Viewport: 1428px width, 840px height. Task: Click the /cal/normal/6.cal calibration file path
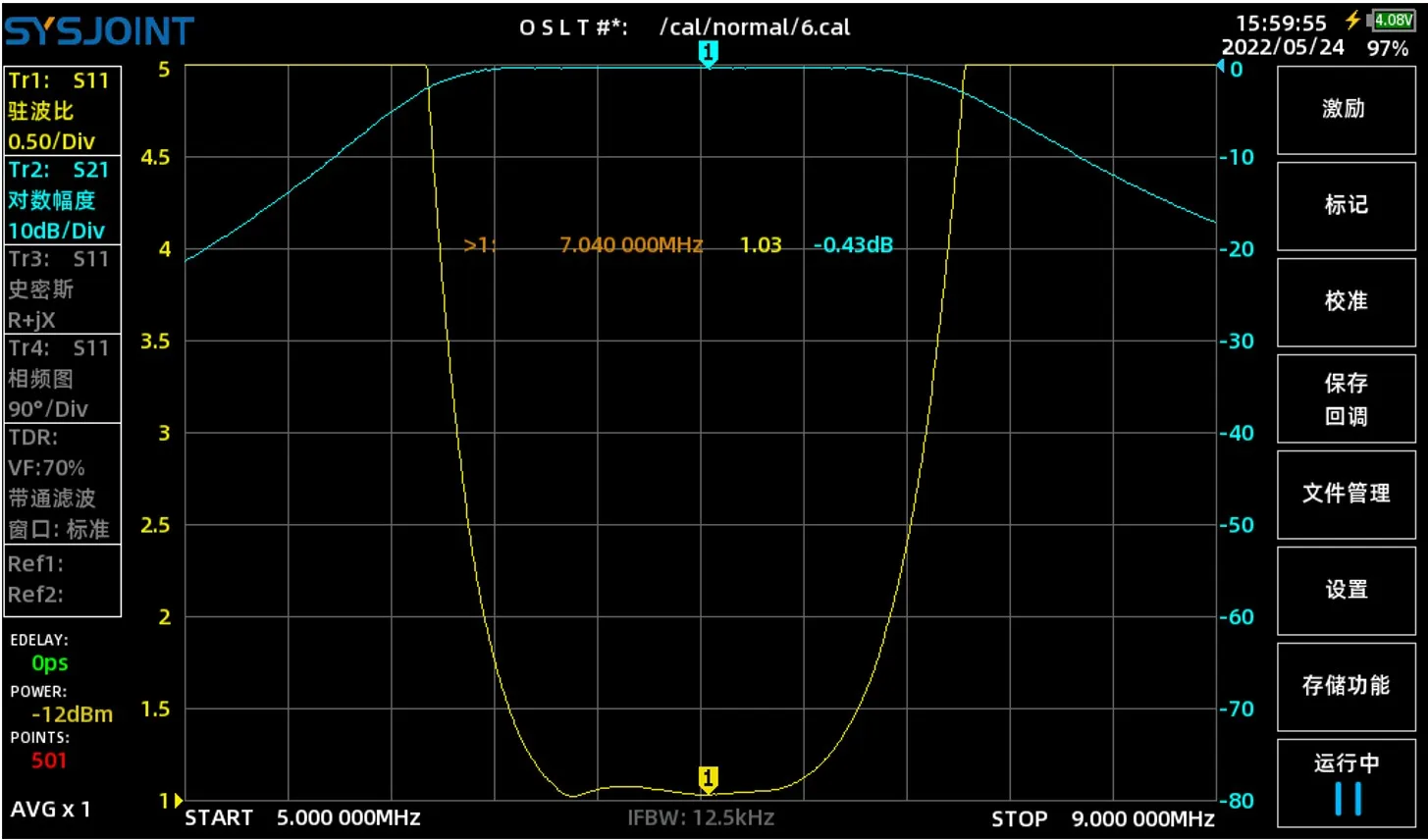point(755,27)
